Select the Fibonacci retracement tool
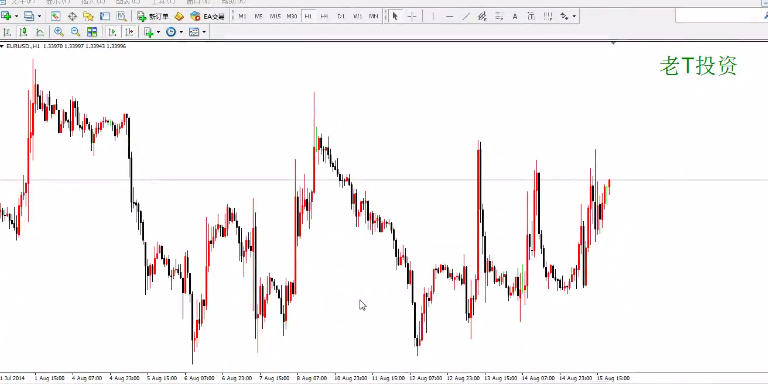The height and width of the screenshot is (384, 768). point(499,16)
